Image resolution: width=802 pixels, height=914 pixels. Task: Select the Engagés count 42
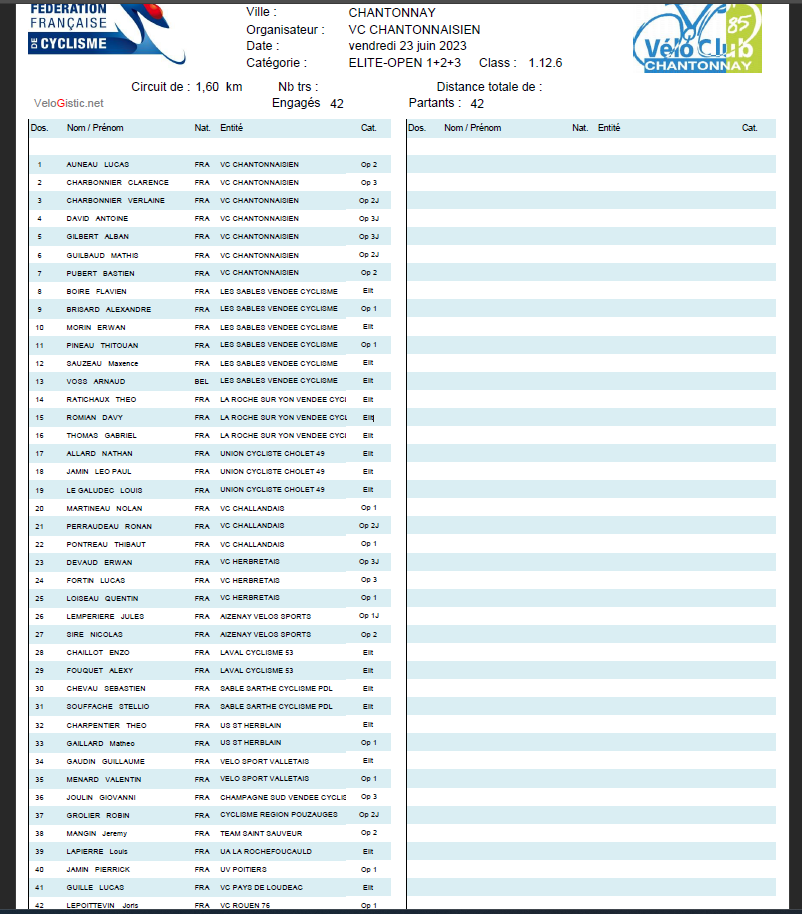pyautogui.click(x=337, y=104)
